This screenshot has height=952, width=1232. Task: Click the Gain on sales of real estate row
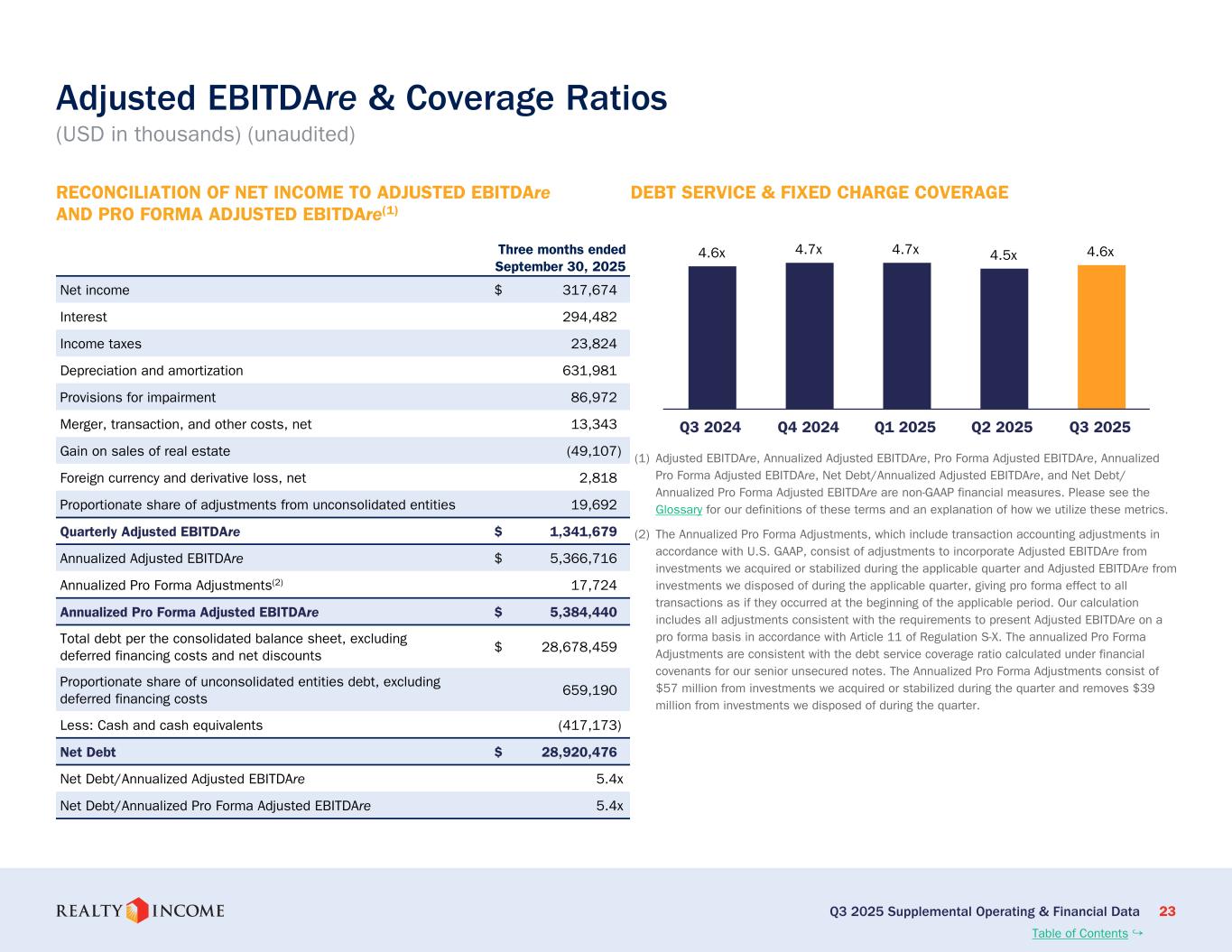click(342, 451)
